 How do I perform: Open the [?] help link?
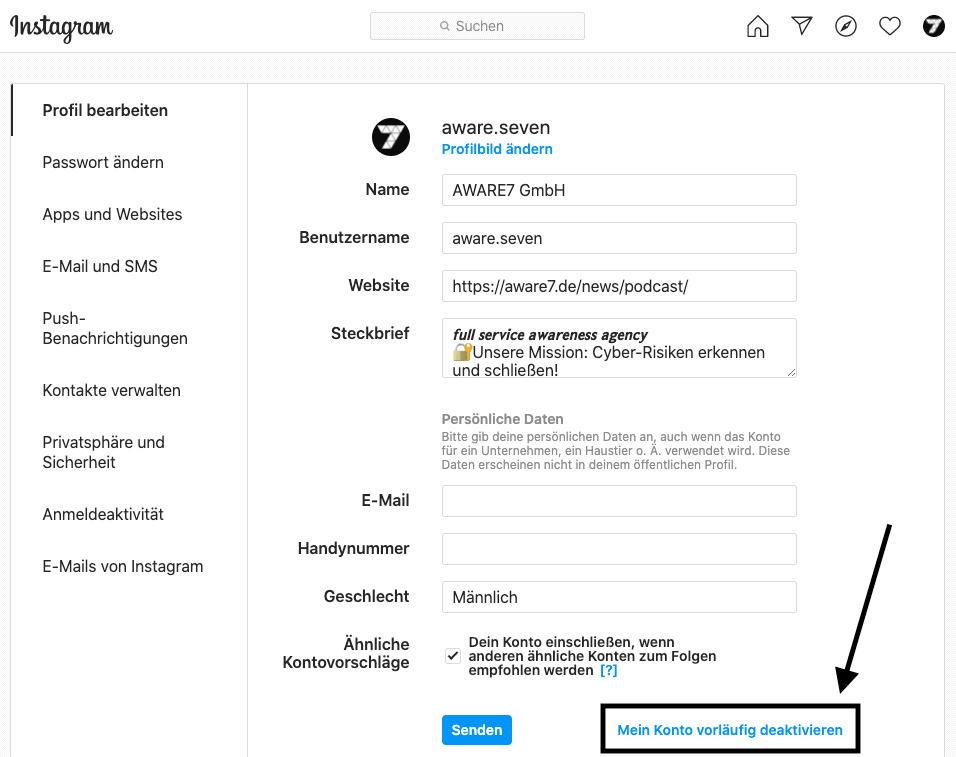[609, 671]
